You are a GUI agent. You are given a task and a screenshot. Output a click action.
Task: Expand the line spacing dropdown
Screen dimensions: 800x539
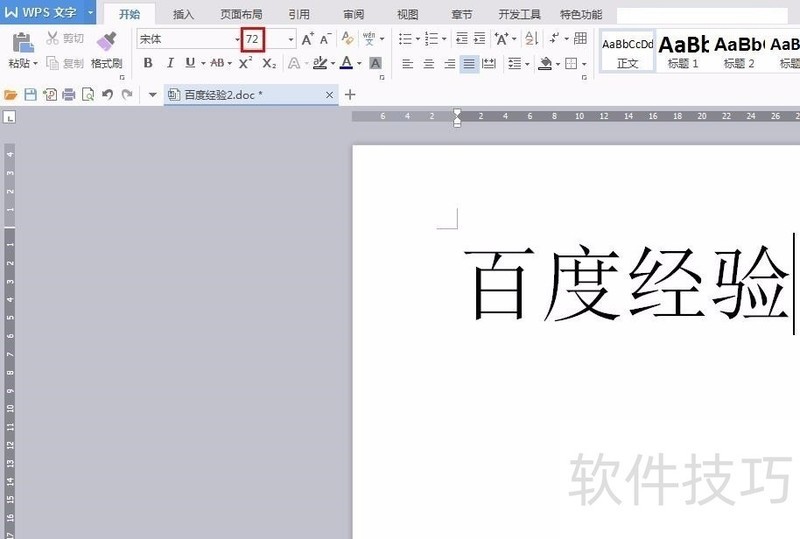point(527,63)
